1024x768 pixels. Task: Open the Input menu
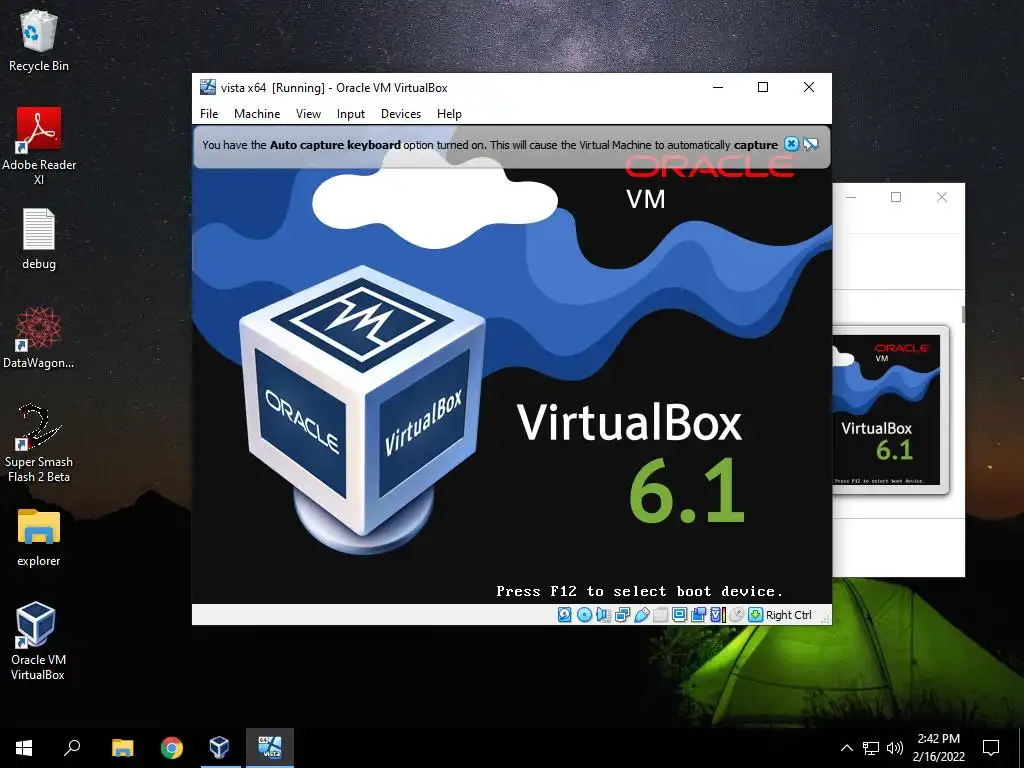[351, 114]
